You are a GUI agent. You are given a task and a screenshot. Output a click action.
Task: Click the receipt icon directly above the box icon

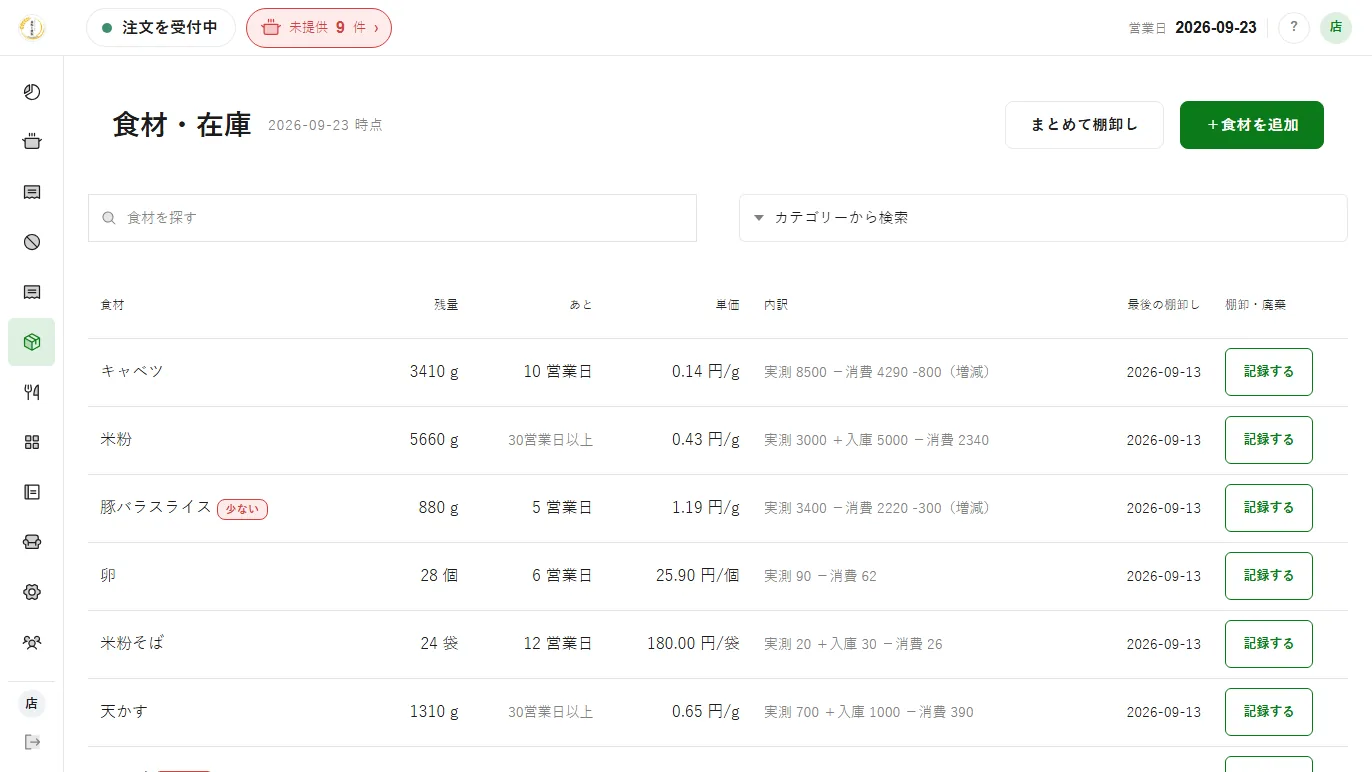(x=32, y=292)
